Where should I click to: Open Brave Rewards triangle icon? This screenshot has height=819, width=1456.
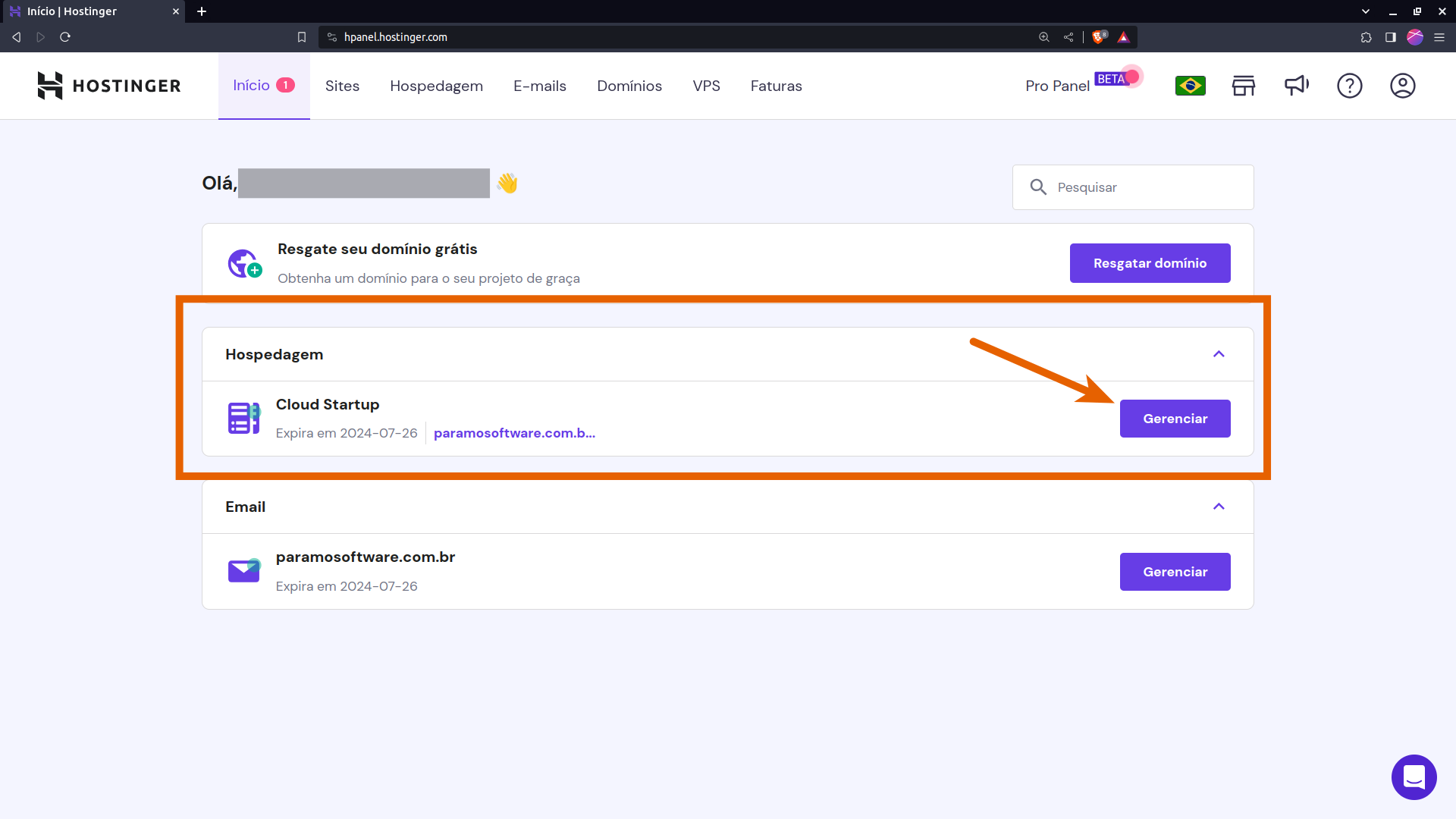1123,37
